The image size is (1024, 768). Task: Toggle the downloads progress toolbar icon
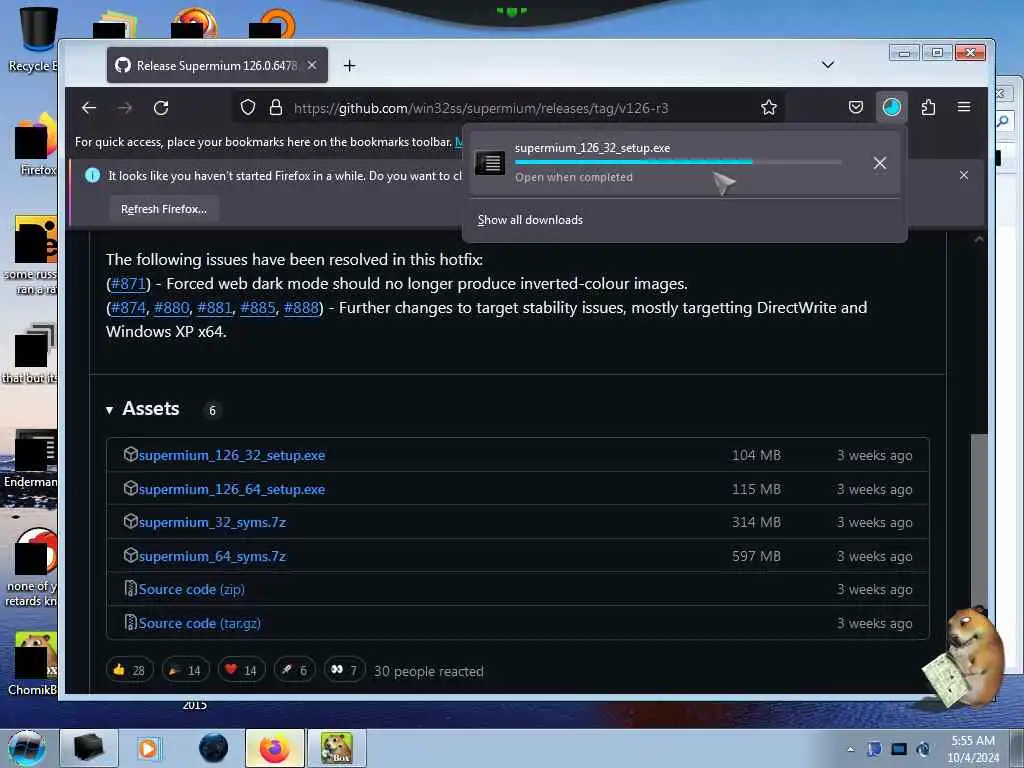[x=891, y=107]
